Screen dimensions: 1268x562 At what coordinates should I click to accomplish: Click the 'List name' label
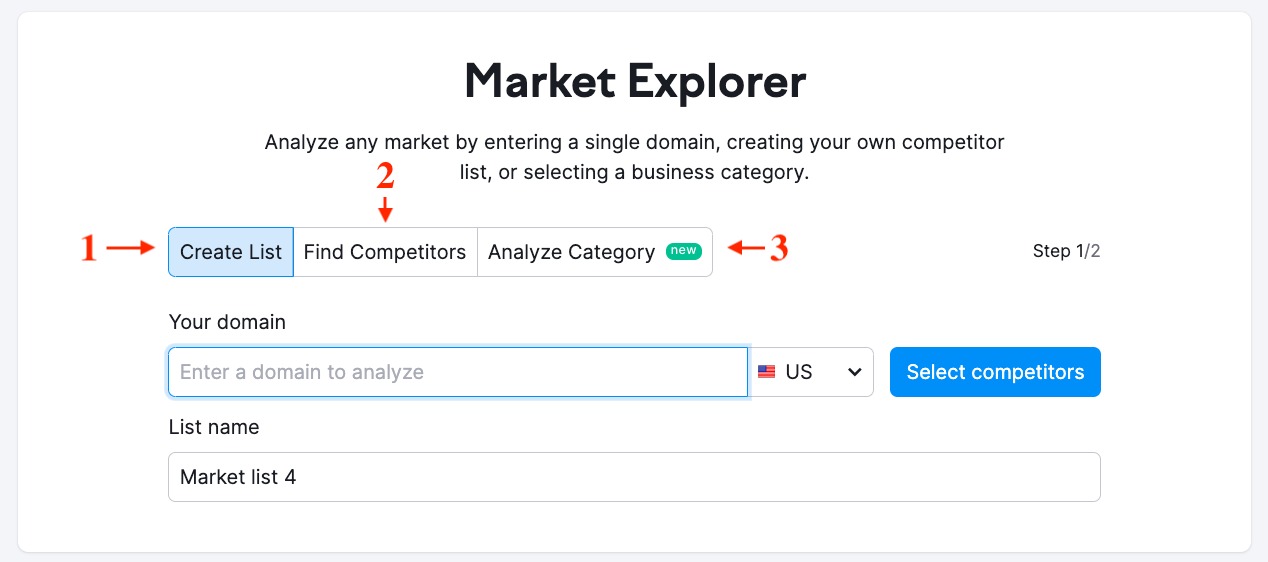coord(214,427)
